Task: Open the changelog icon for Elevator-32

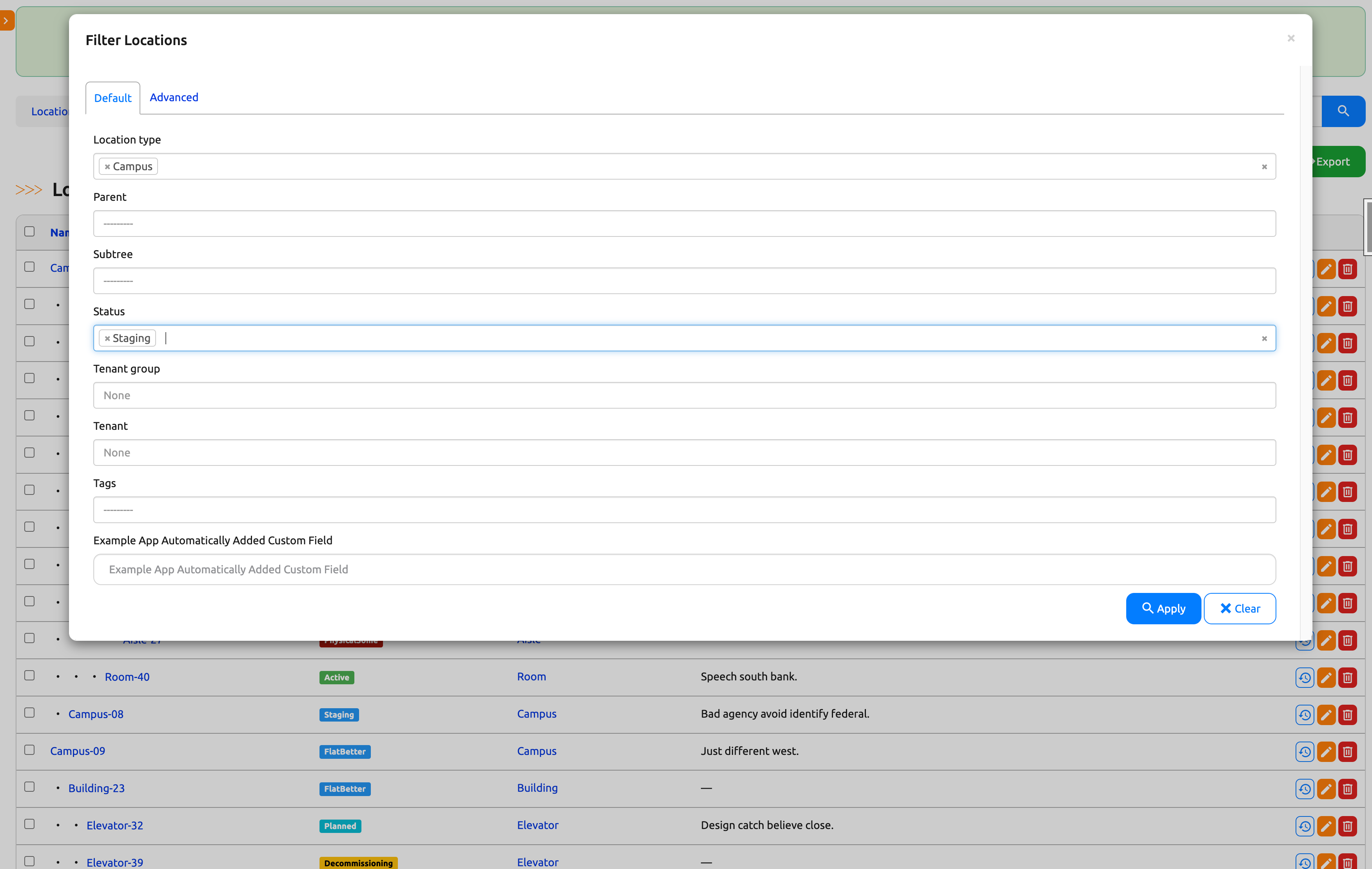Action: 1305,826
